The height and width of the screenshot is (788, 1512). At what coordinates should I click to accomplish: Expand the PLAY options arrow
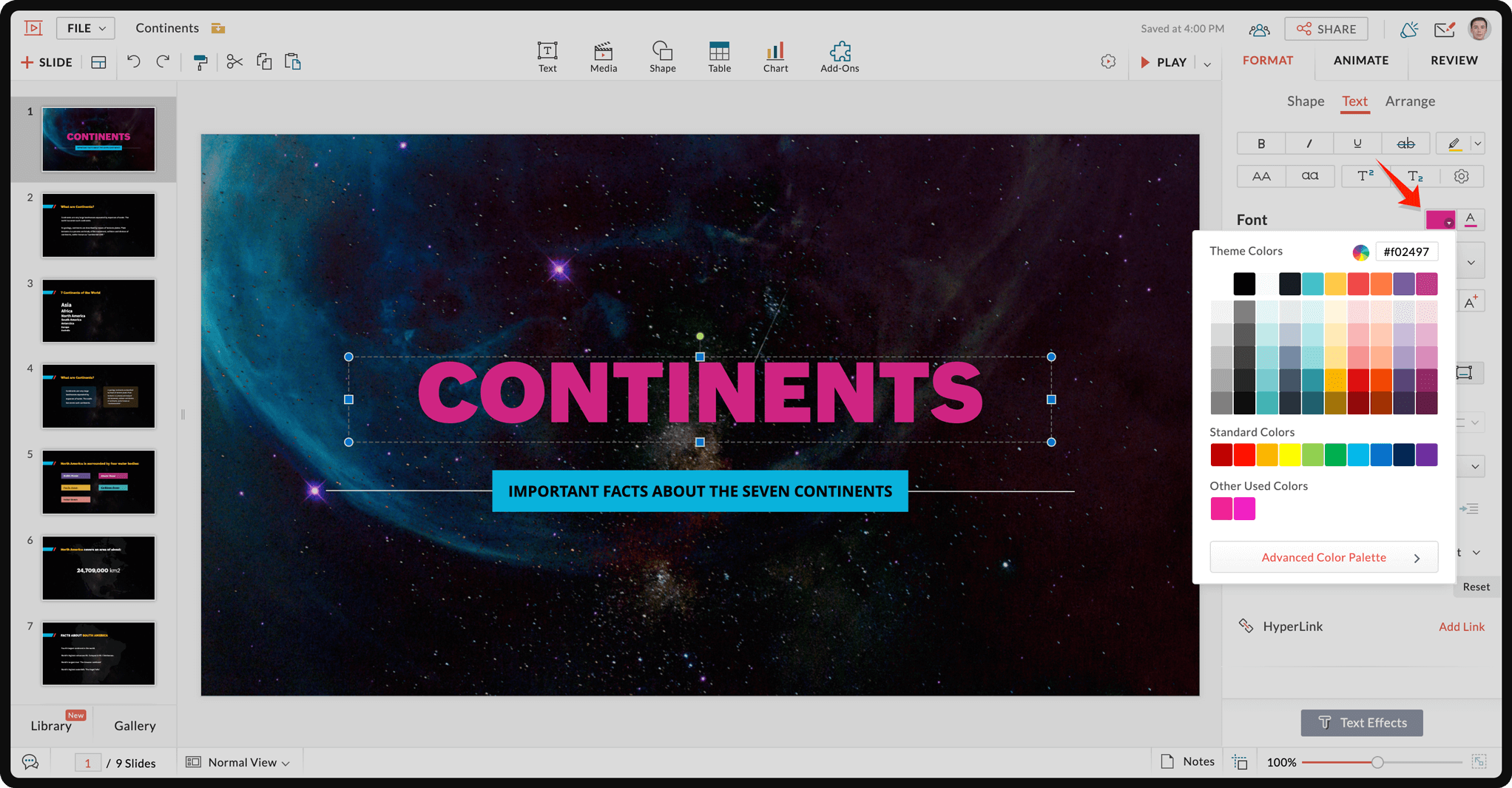coord(1207,64)
